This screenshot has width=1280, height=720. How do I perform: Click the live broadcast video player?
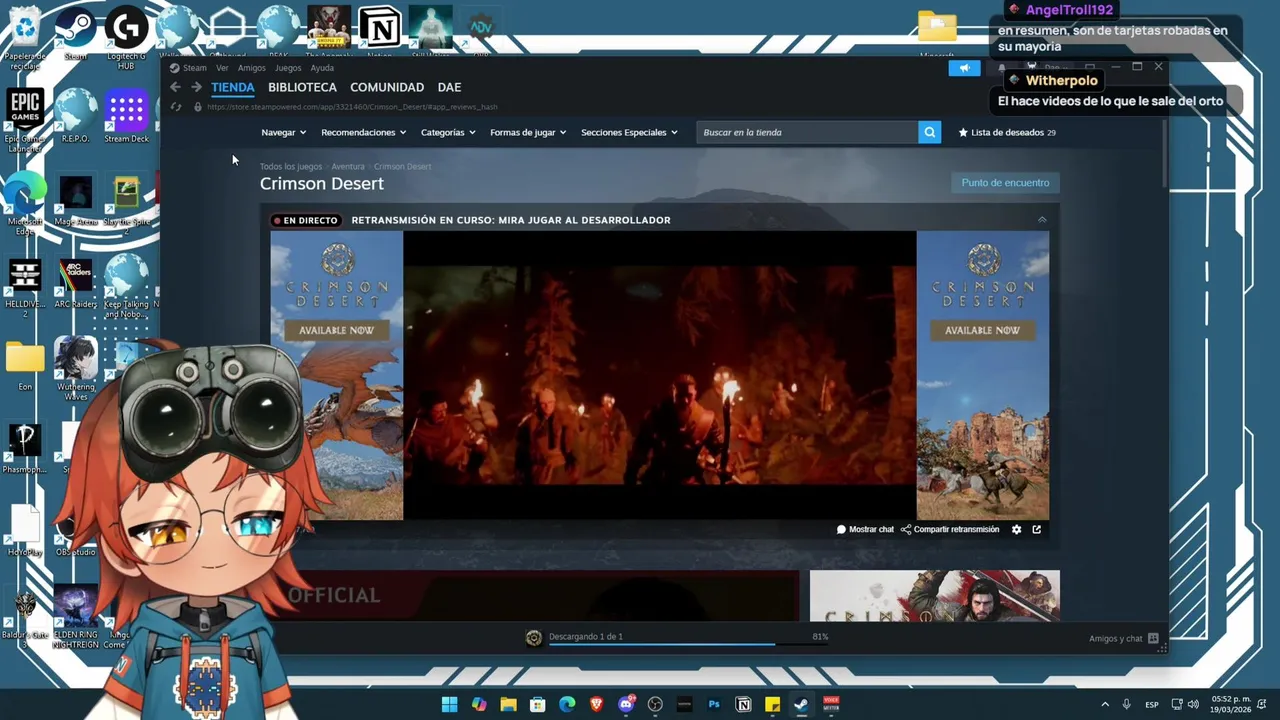pos(660,376)
